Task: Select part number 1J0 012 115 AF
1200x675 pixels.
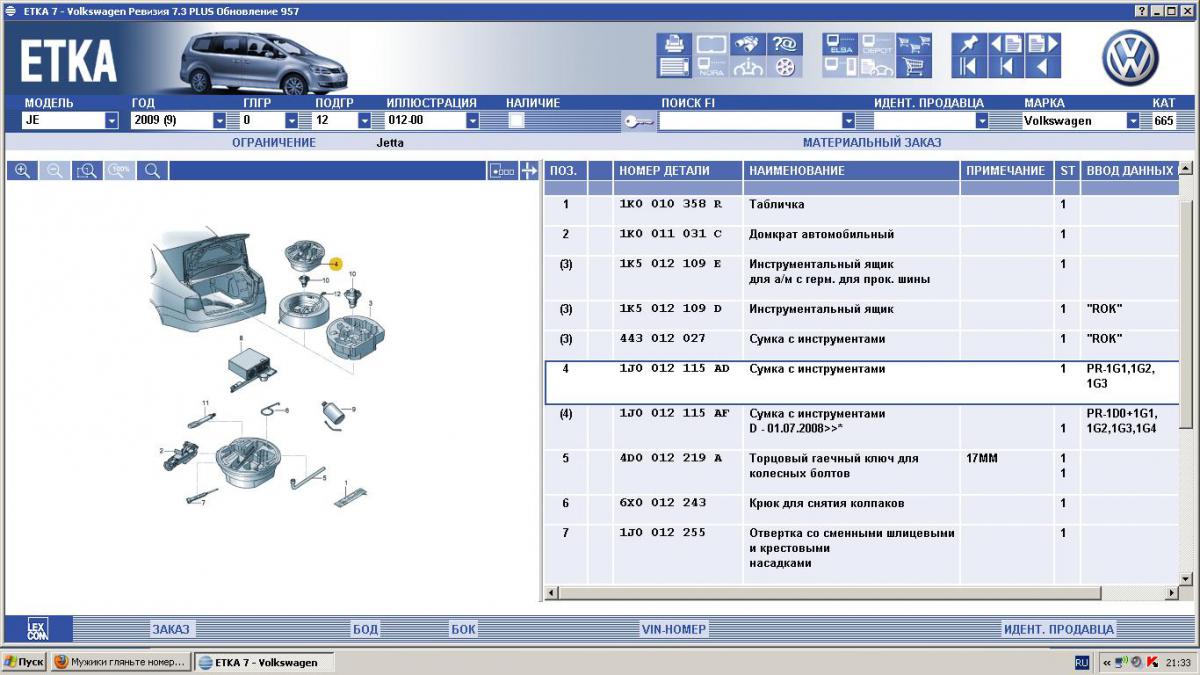Action: click(674, 413)
